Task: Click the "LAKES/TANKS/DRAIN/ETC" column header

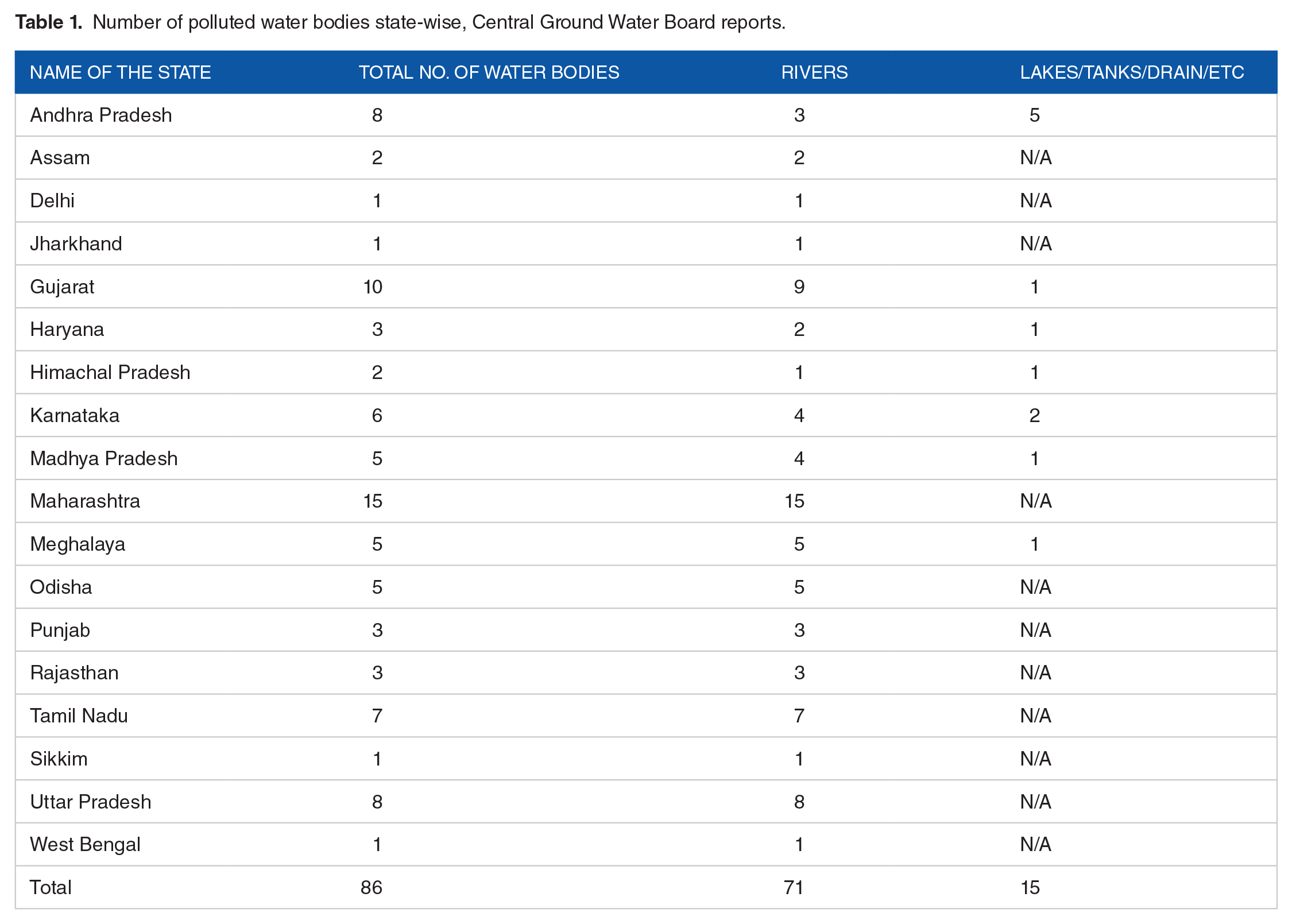Action: tap(1131, 72)
